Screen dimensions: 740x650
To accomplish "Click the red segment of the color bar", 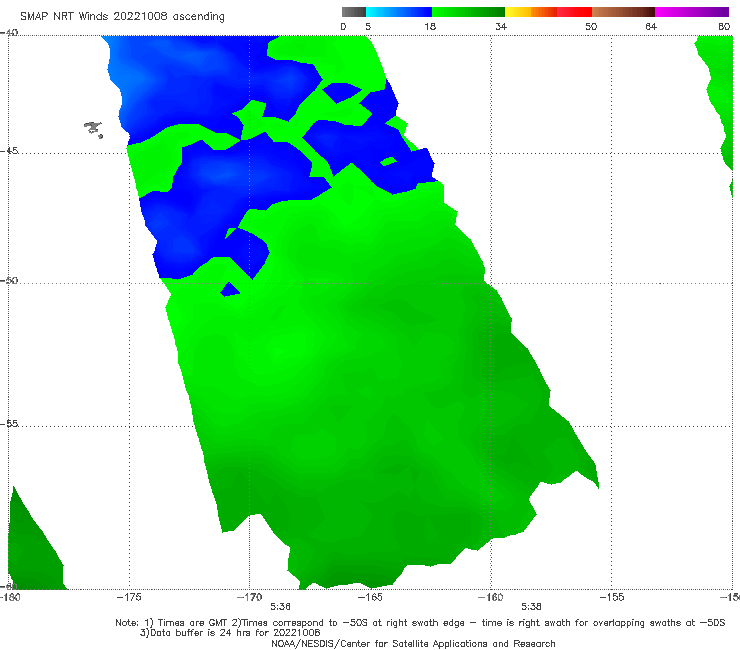I will 574,12.
